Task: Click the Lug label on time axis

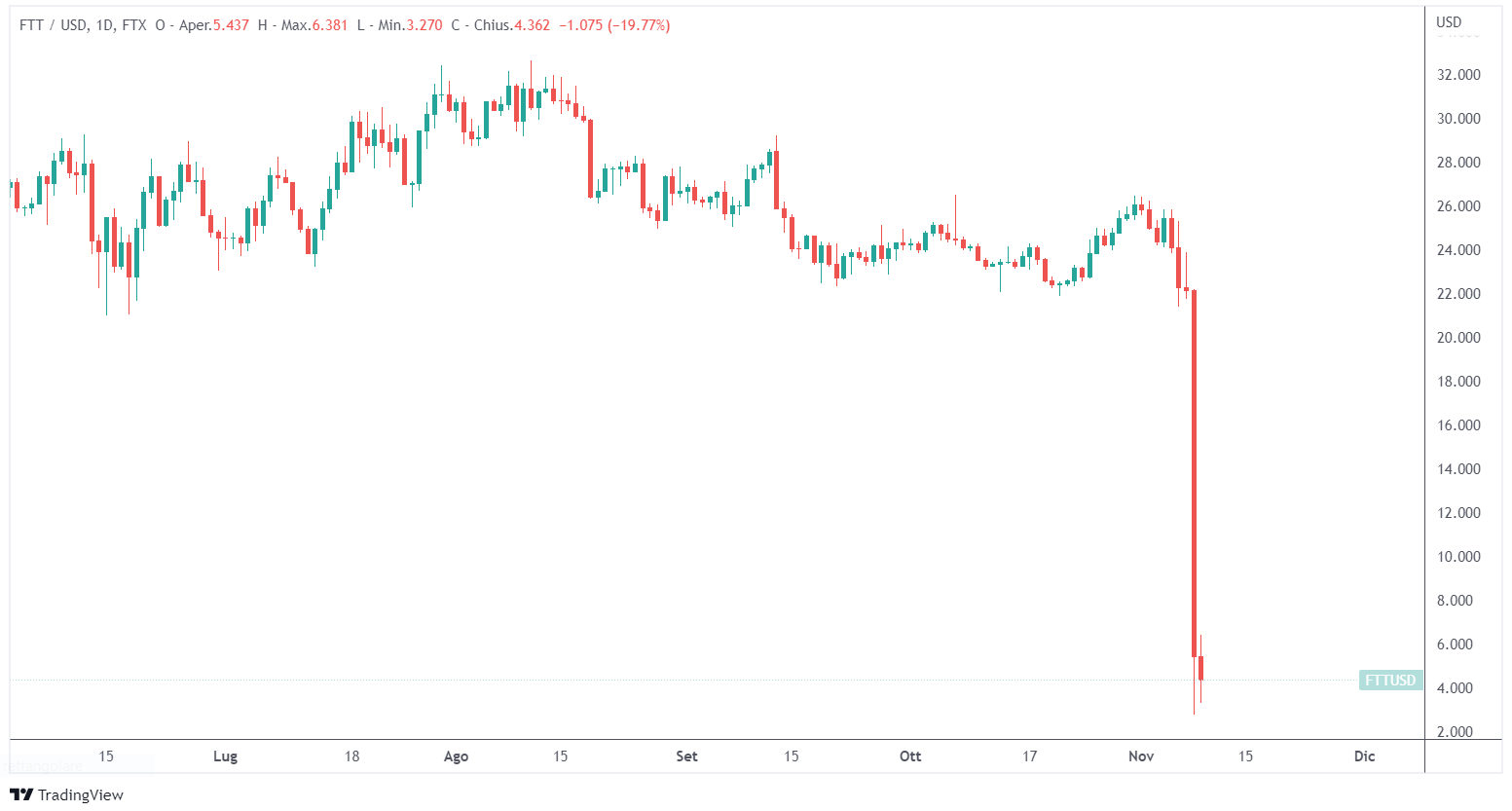Action: point(225,756)
